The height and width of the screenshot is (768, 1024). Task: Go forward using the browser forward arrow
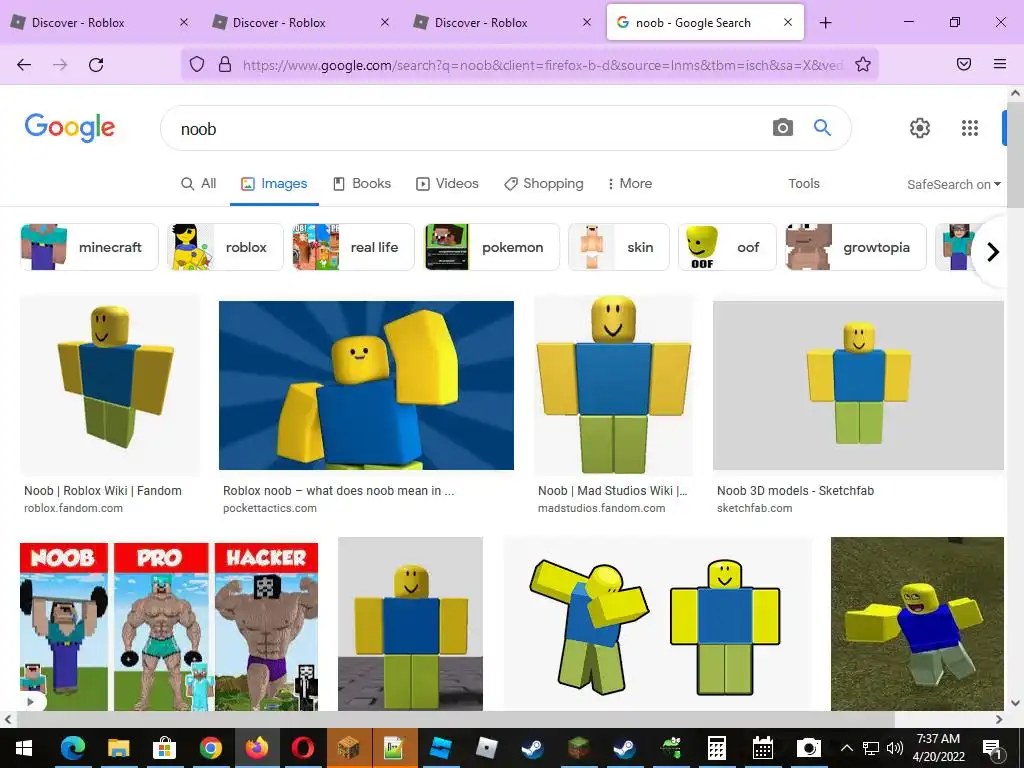point(60,64)
